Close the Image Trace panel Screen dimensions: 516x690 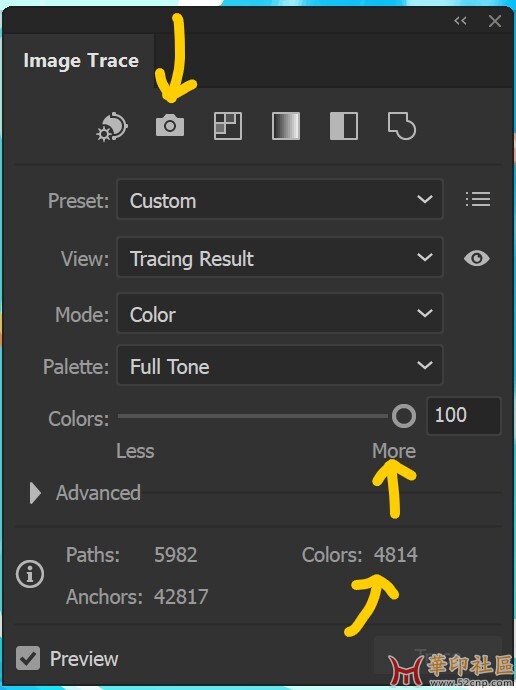[495, 21]
